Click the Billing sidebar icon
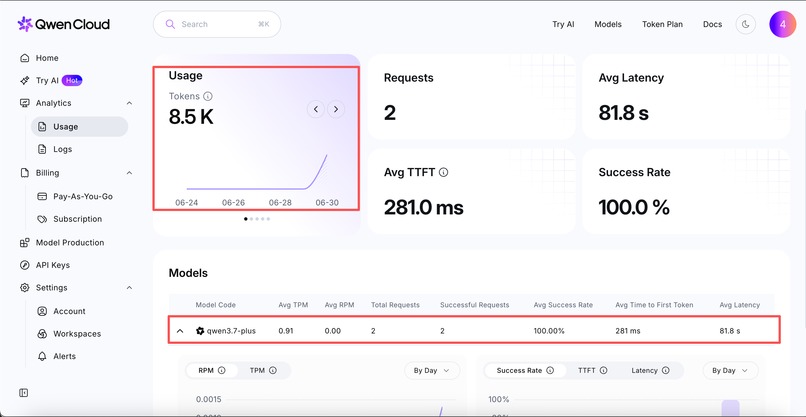Image resolution: width=806 pixels, height=417 pixels. (24, 173)
